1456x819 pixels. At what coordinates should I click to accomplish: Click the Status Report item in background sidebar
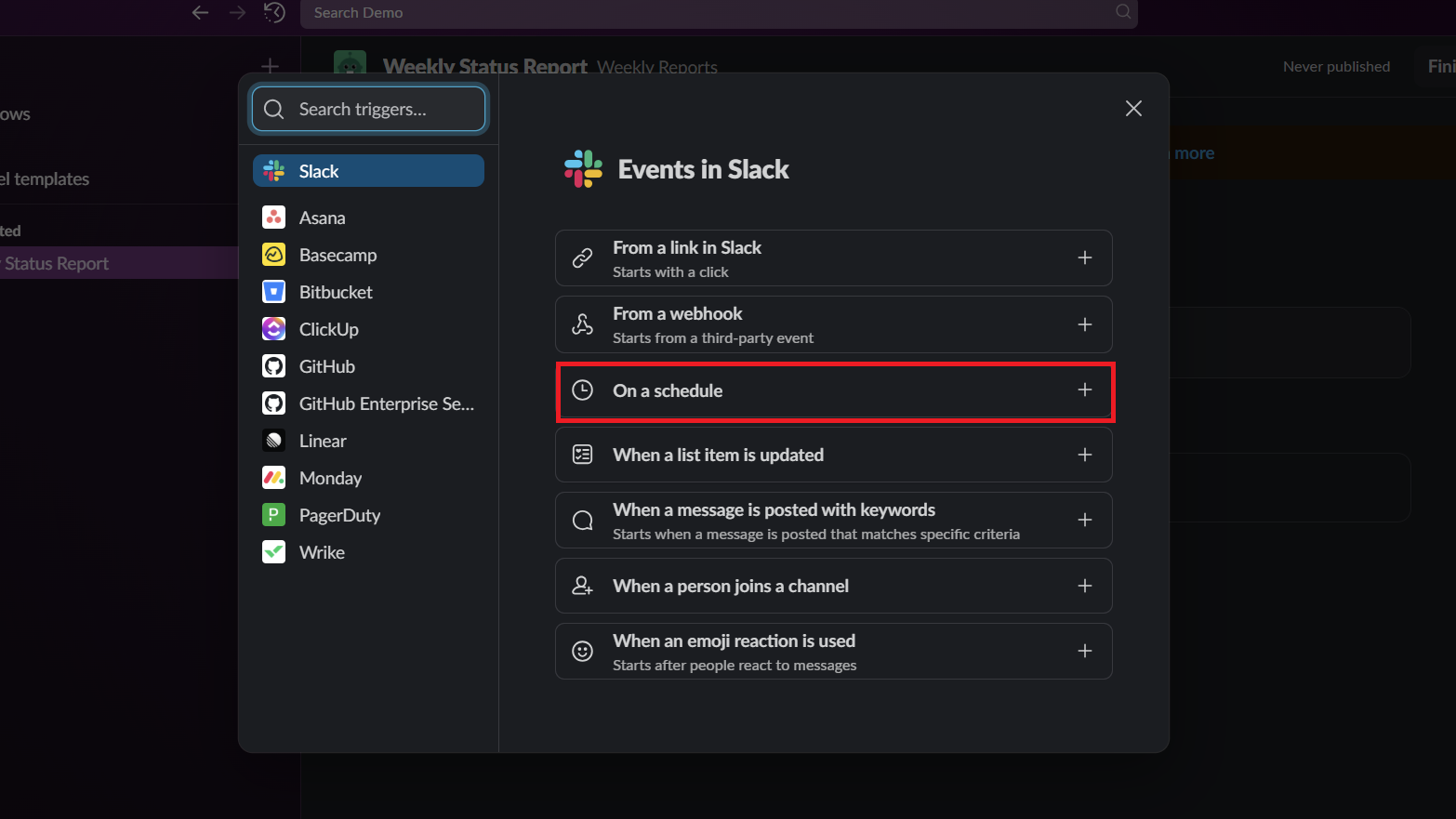(x=119, y=263)
